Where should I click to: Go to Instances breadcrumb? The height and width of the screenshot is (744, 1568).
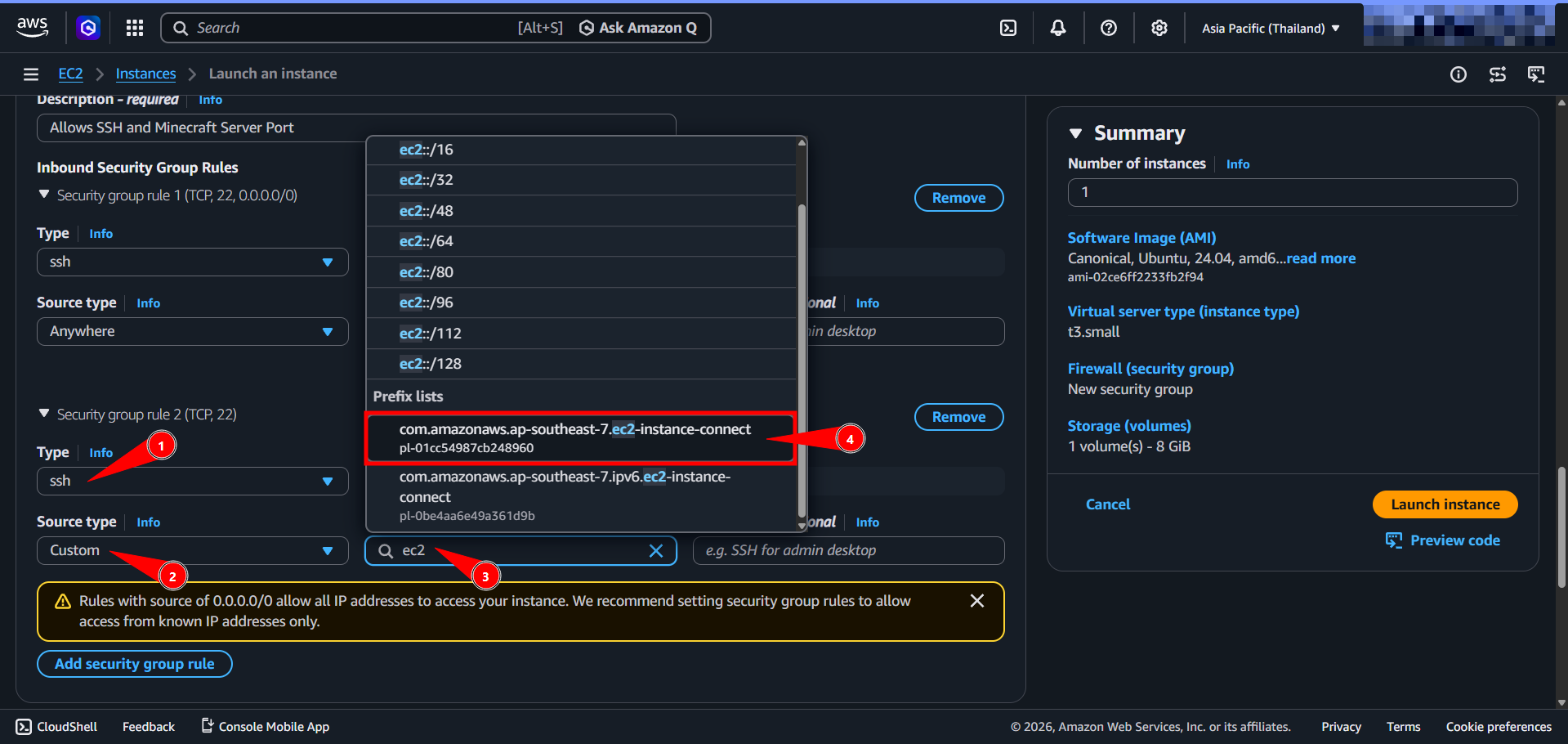pos(145,74)
